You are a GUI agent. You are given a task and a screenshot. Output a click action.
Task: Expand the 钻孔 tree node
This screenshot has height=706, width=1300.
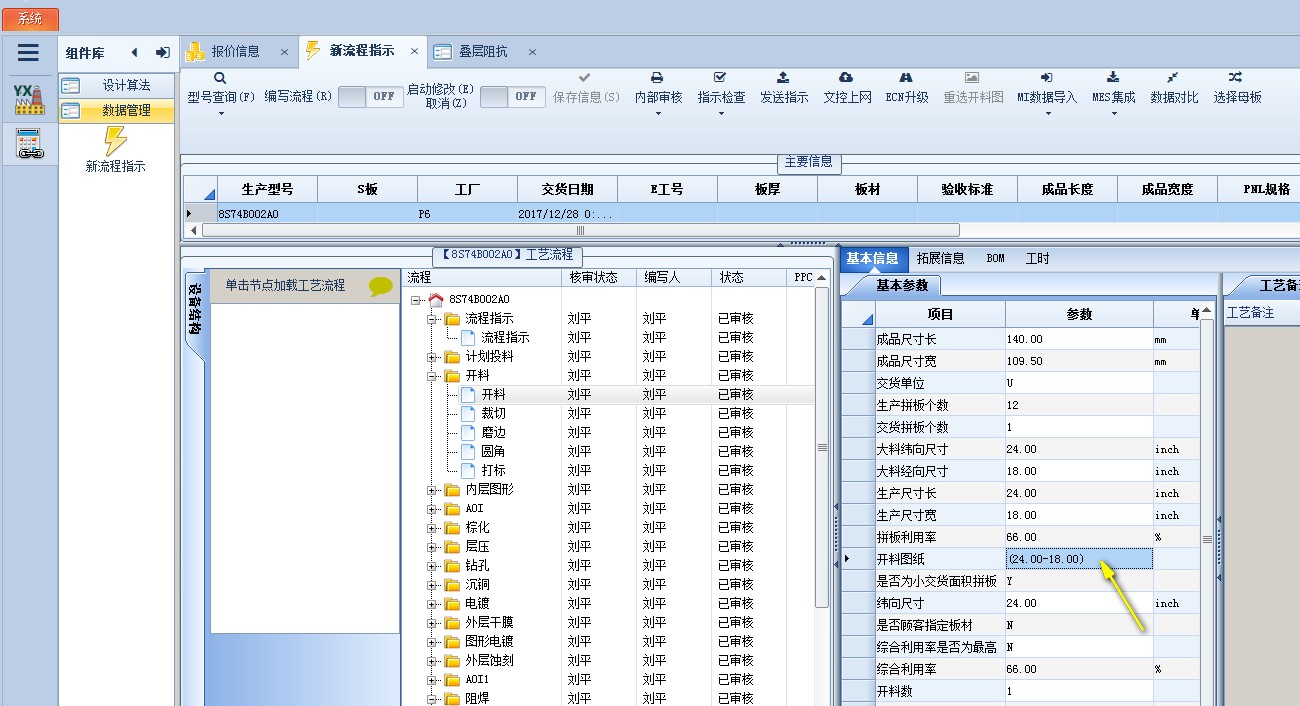(431, 566)
